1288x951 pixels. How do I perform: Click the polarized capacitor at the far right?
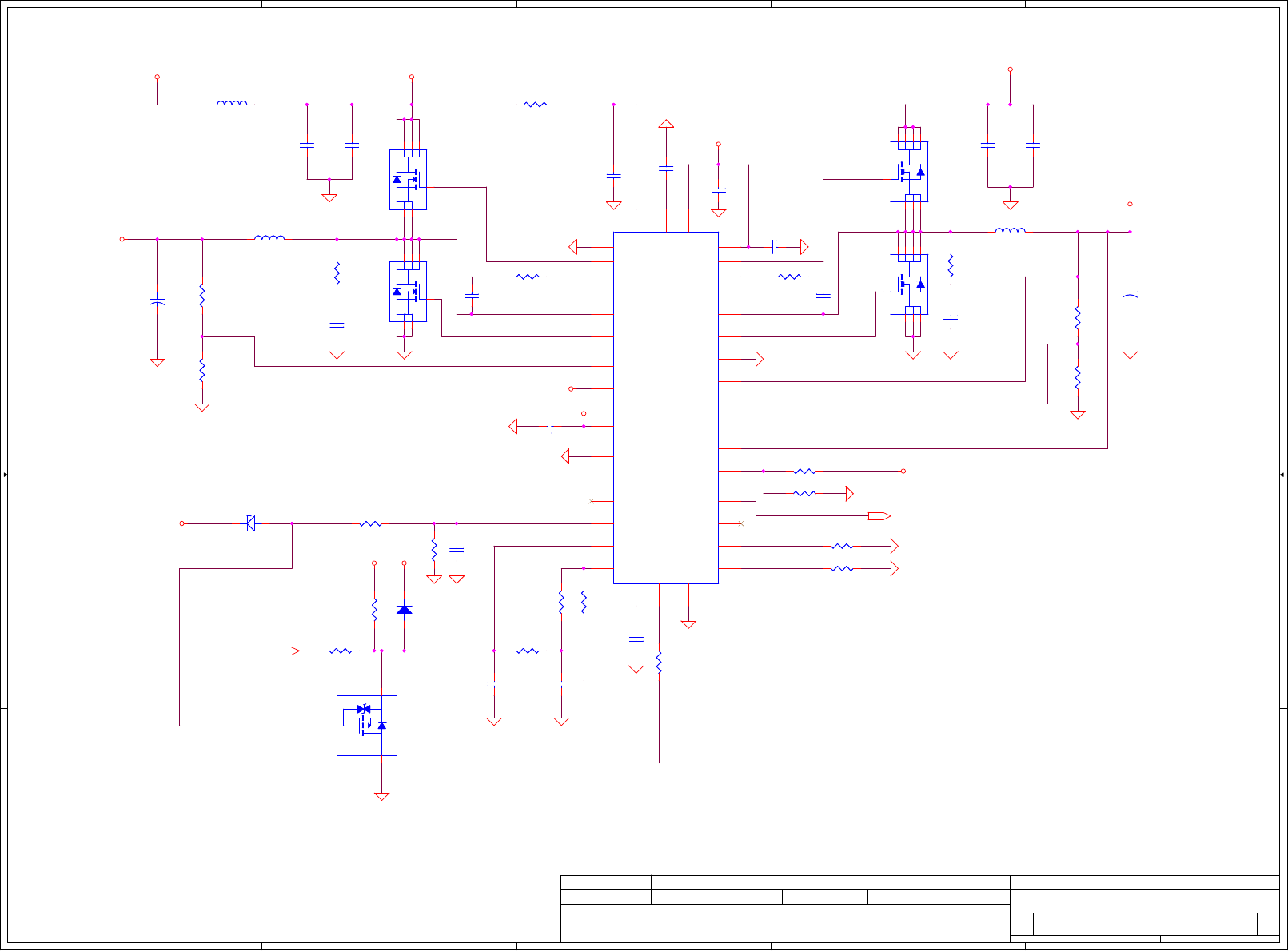pyautogui.click(x=1130, y=295)
